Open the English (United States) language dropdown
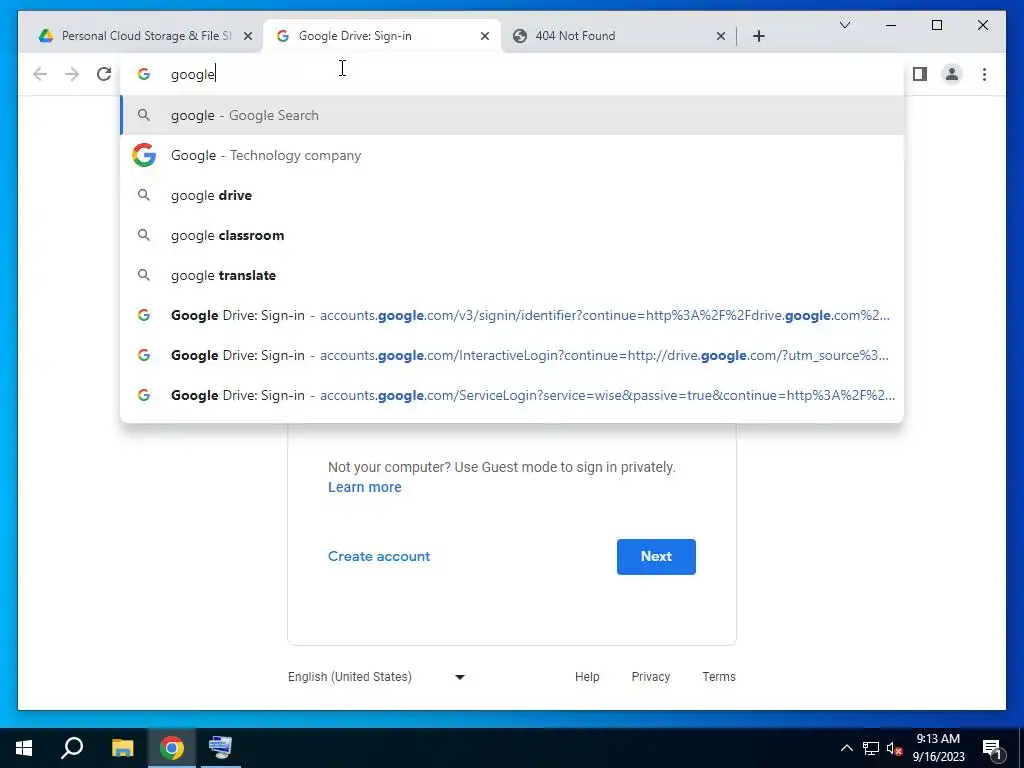 point(377,677)
